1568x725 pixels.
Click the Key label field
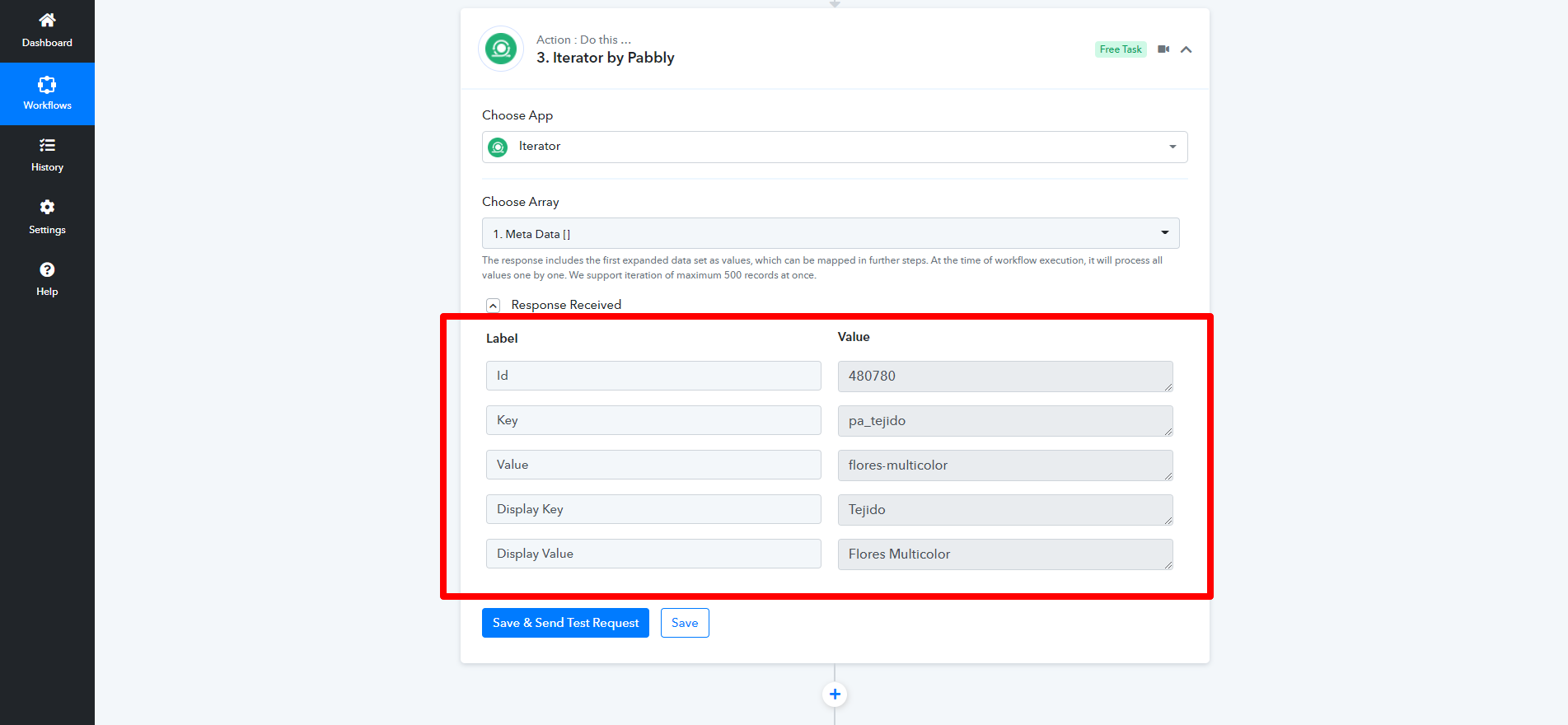click(653, 420)
